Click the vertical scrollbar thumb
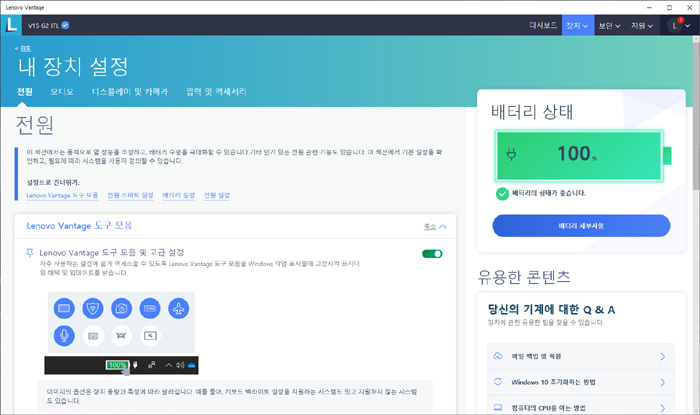 (x=696, y=116)
